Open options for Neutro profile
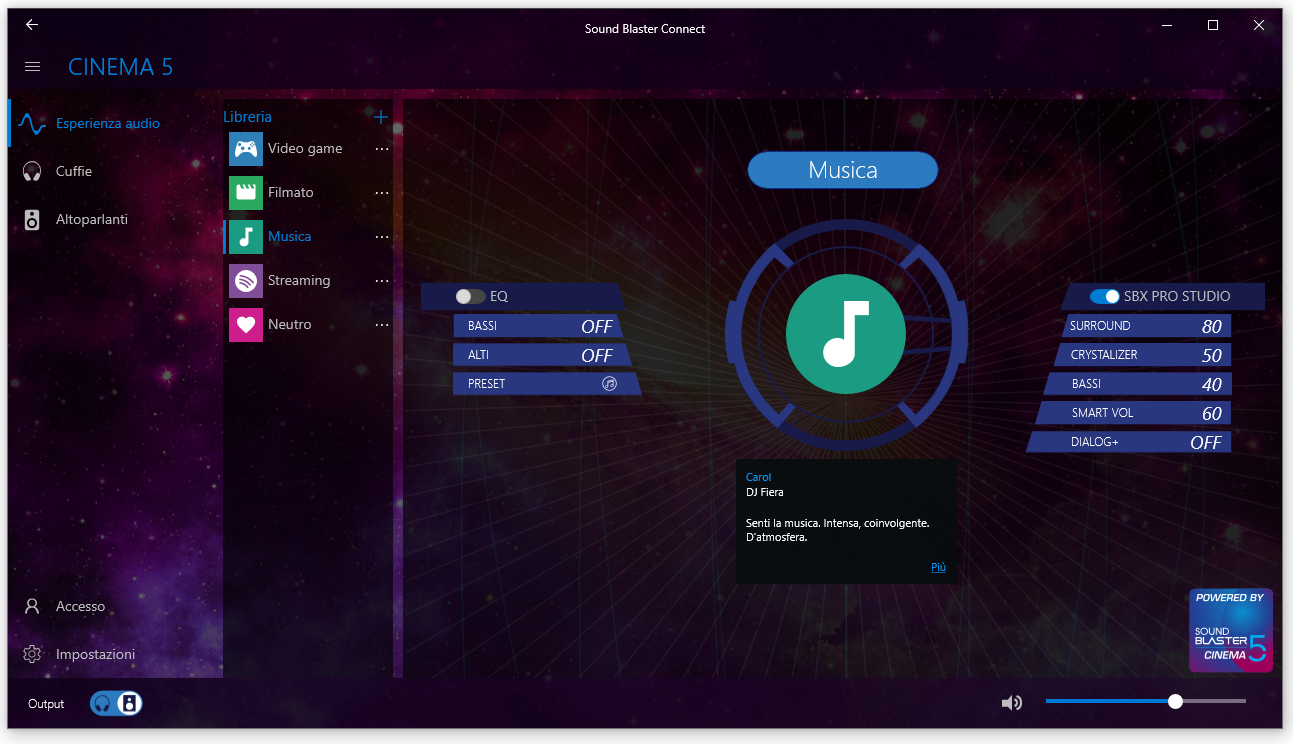The width and height of the screenshot is (1293, 744). tap(382, 325)
